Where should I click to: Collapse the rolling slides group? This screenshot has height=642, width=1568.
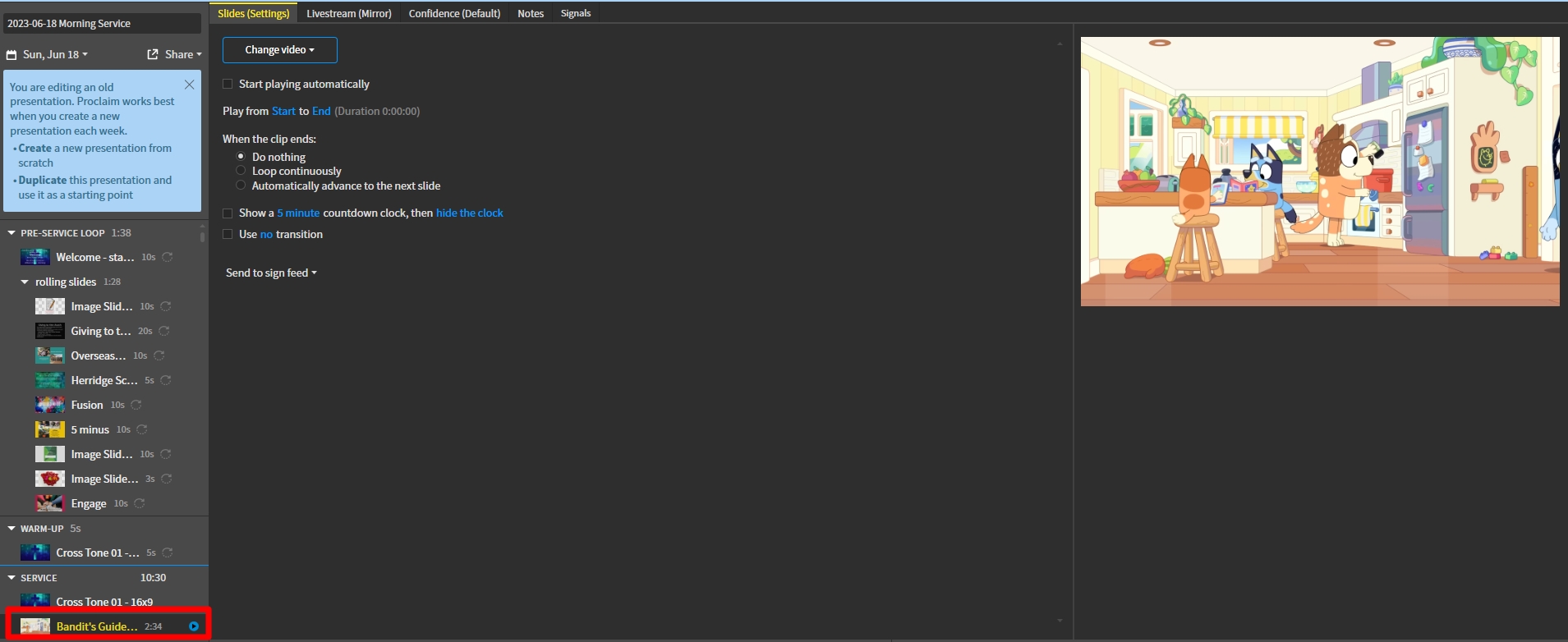25,282
